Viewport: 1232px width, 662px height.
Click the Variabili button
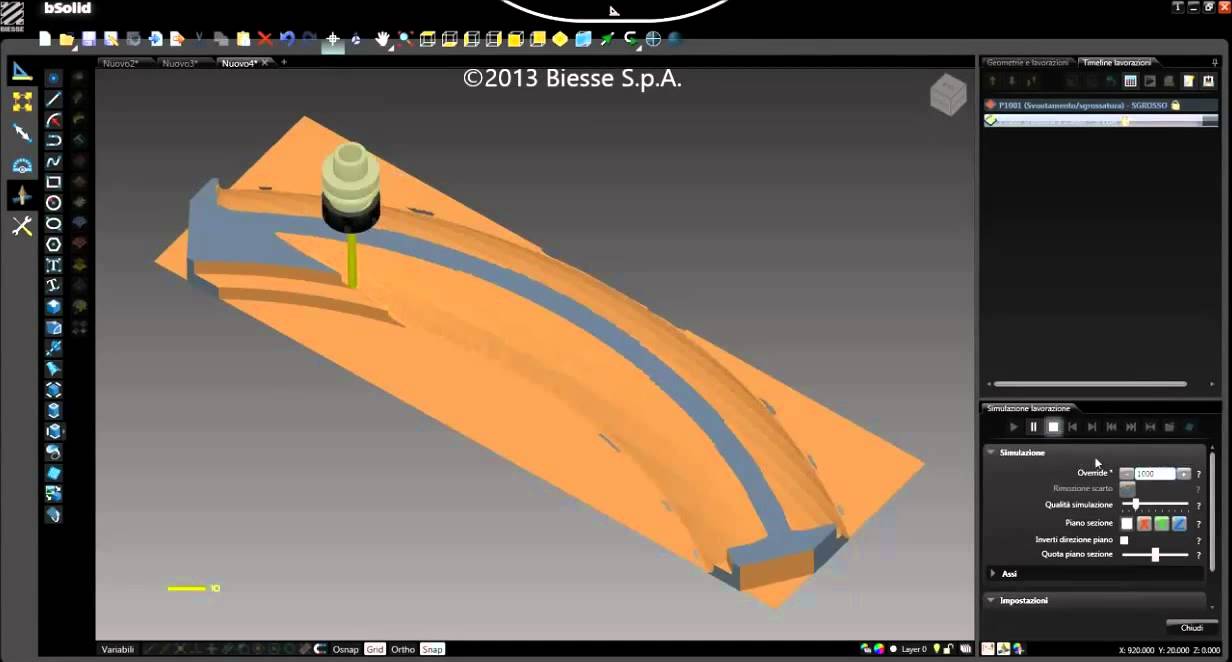coord(117,649)
